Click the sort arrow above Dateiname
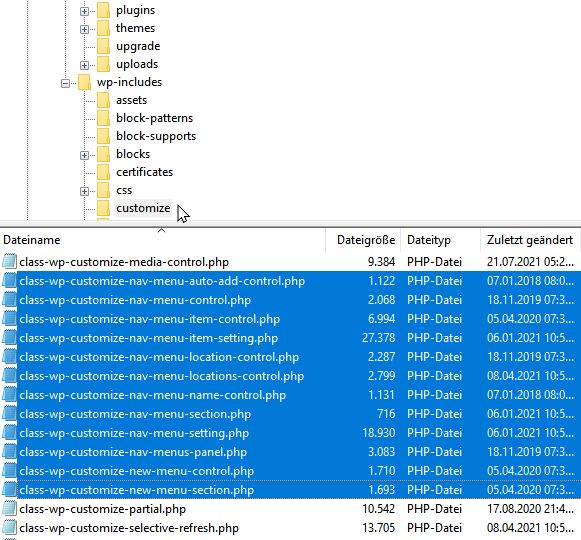The image size is (581, 540). point(161,231)
